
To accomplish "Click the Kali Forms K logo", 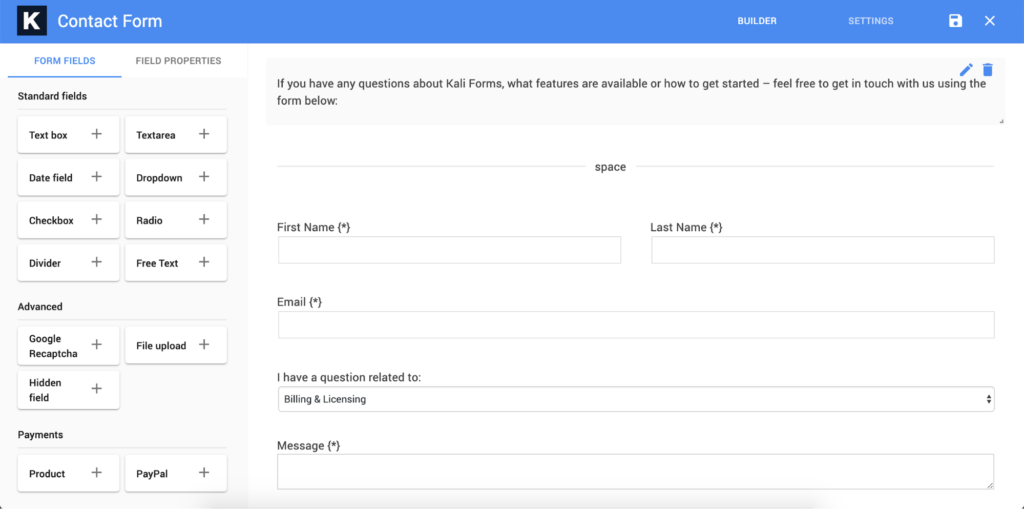I will pos(31,21).
